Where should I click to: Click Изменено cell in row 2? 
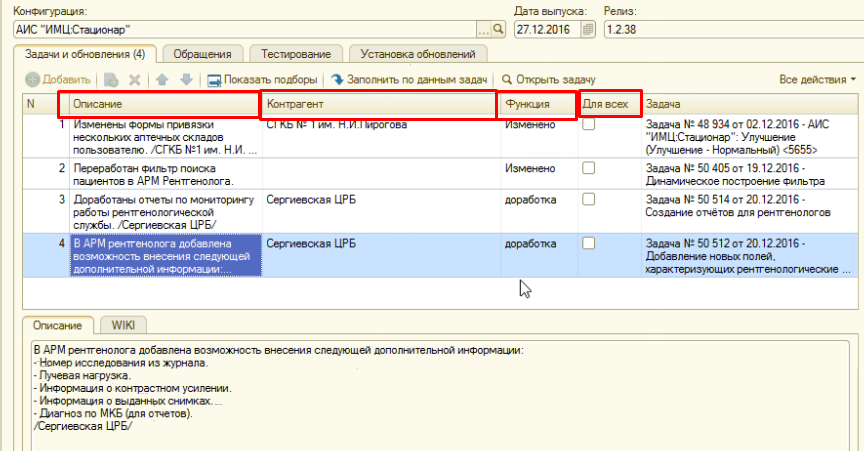pyautogui.click(x=539, y=174)
